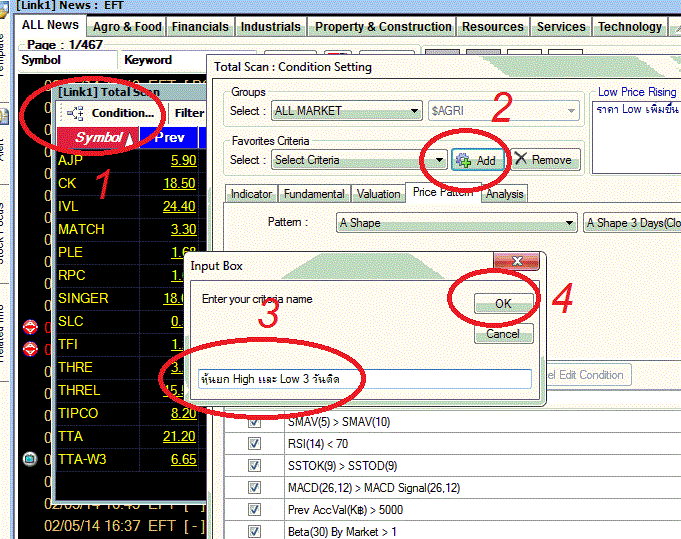Select RPC symbol in scan list

72,275
